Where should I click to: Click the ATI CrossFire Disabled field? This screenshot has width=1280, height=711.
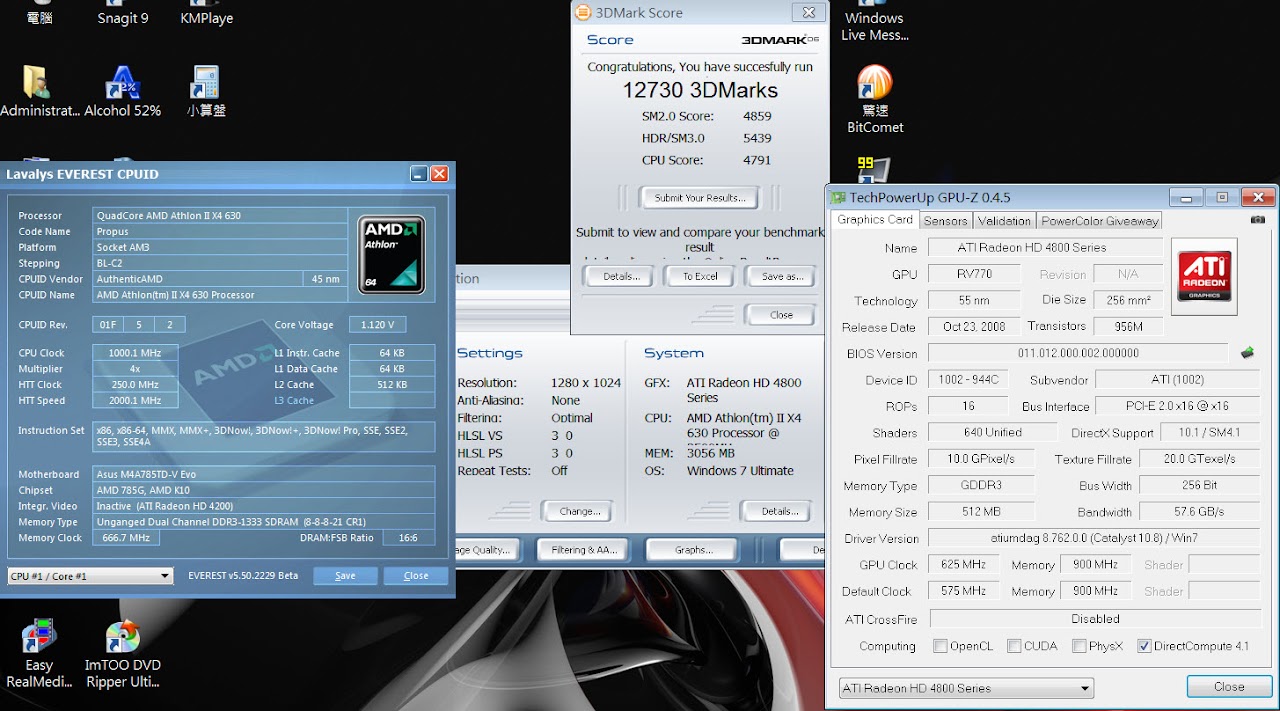(1094, 619)
